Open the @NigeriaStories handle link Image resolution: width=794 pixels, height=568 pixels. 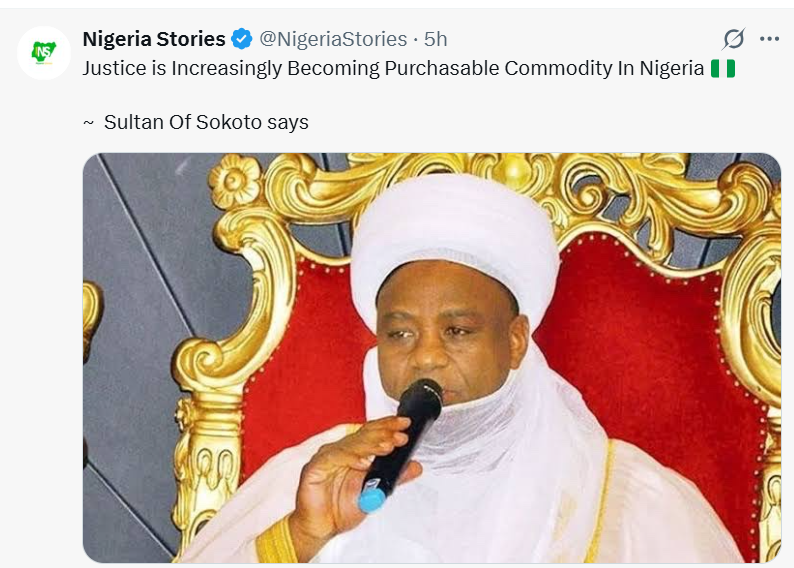click(x=333, y=40)
